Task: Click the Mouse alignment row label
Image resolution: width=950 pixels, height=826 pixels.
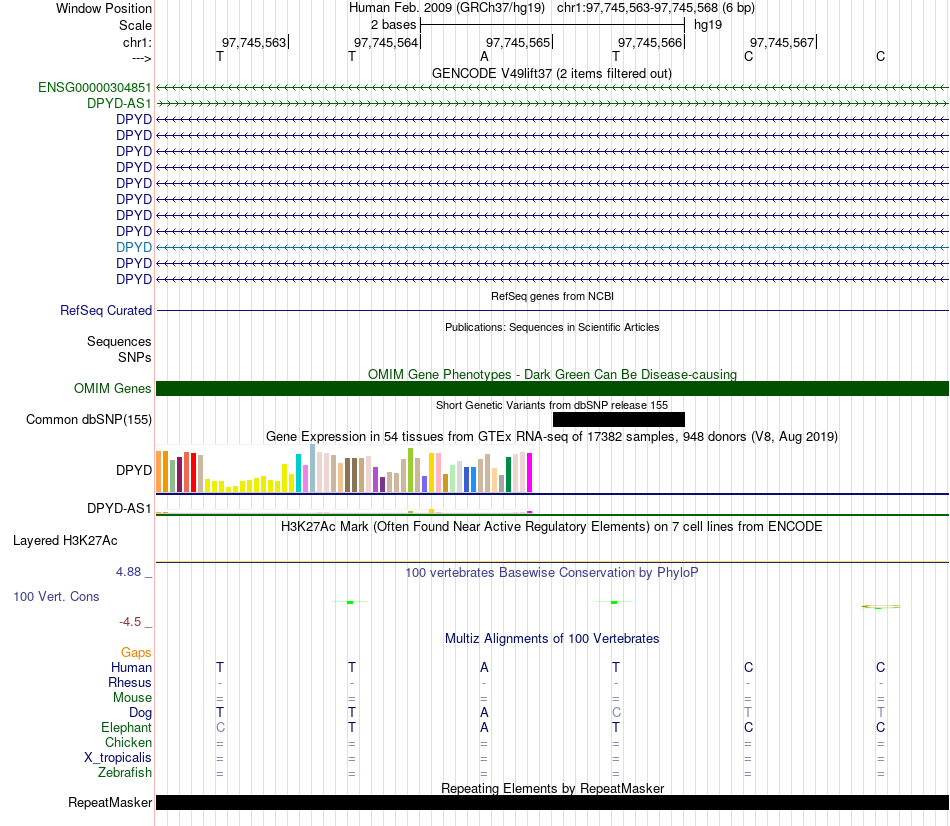Action: [x=132, y=698]
